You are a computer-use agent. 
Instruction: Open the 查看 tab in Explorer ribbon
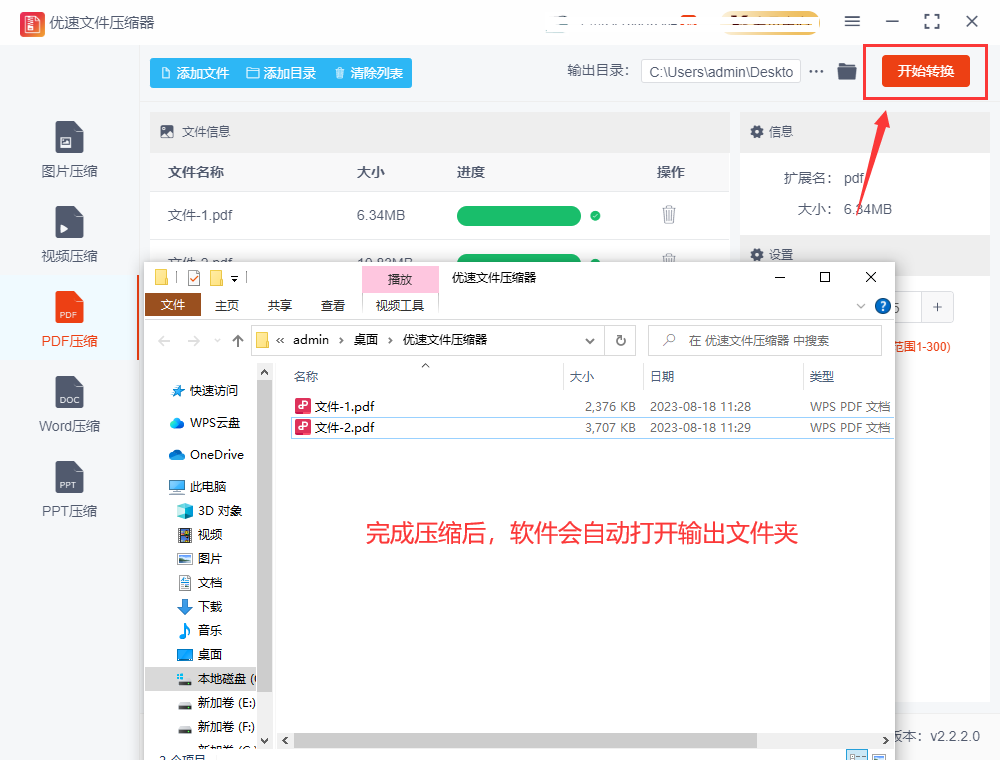click(332, 305)
